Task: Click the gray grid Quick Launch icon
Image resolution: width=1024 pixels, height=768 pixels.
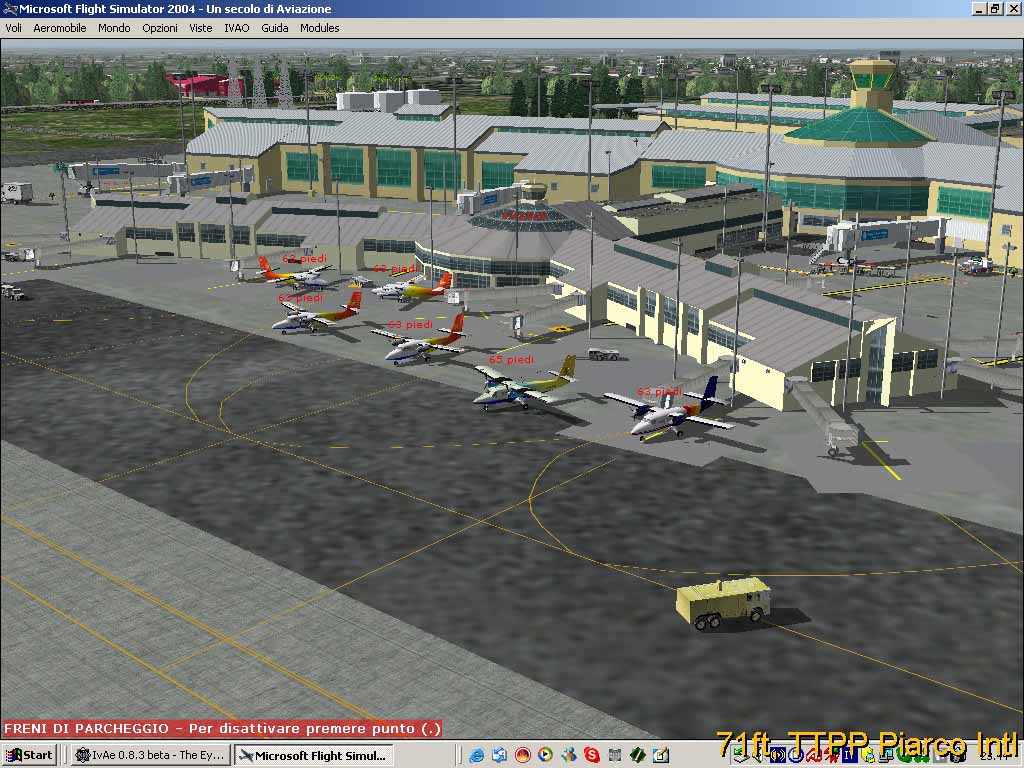Action: click(x=615, y=755)
